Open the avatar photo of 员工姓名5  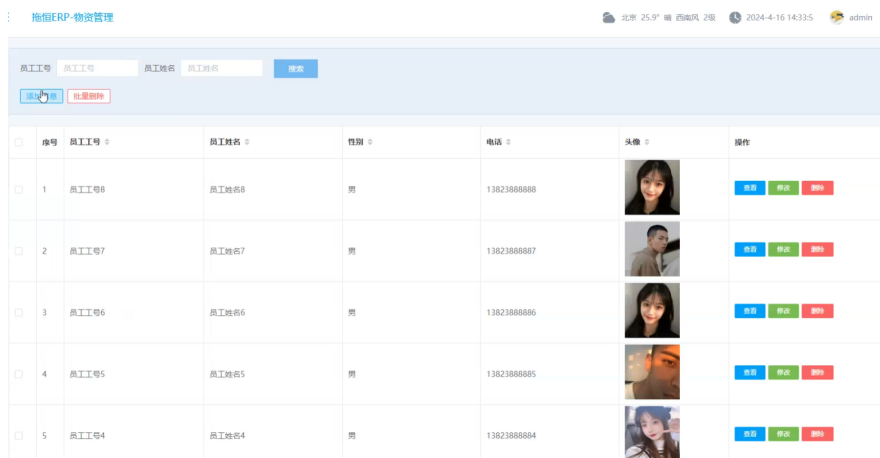[652, 372]
